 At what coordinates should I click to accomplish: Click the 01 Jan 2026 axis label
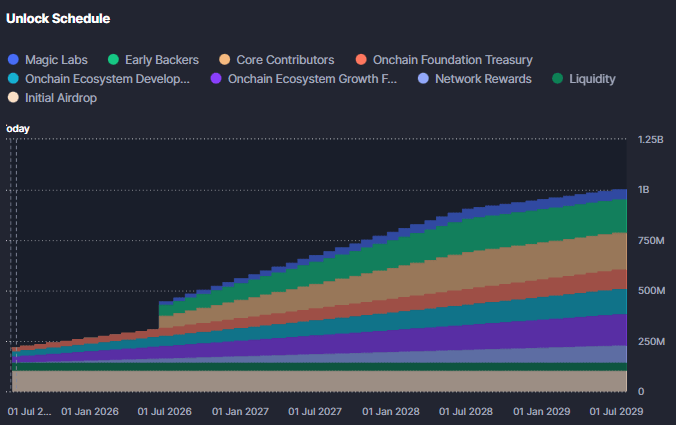point(90,411)
